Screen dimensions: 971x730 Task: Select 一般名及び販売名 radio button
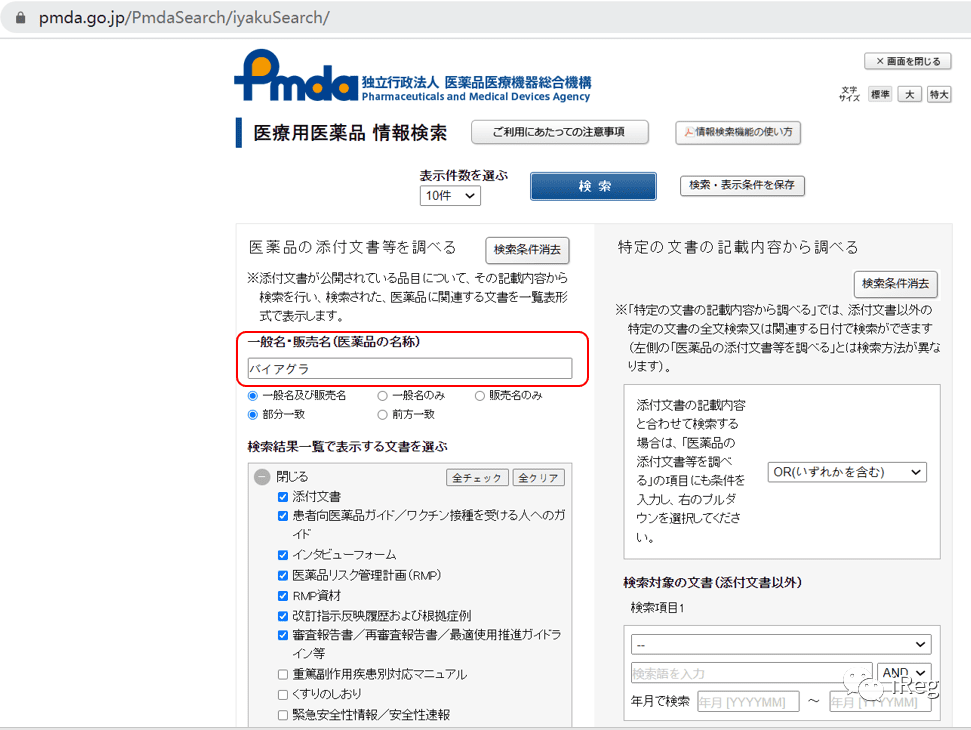253,396
